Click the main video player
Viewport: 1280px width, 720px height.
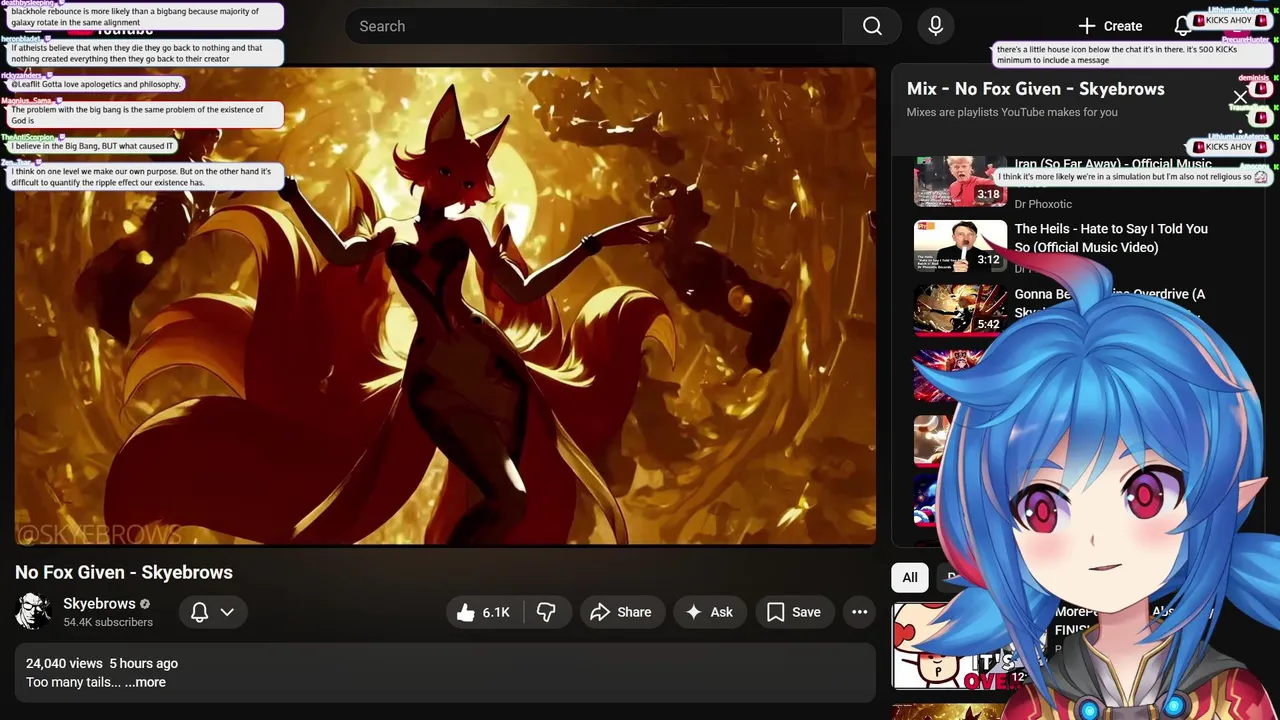[445, 306]
